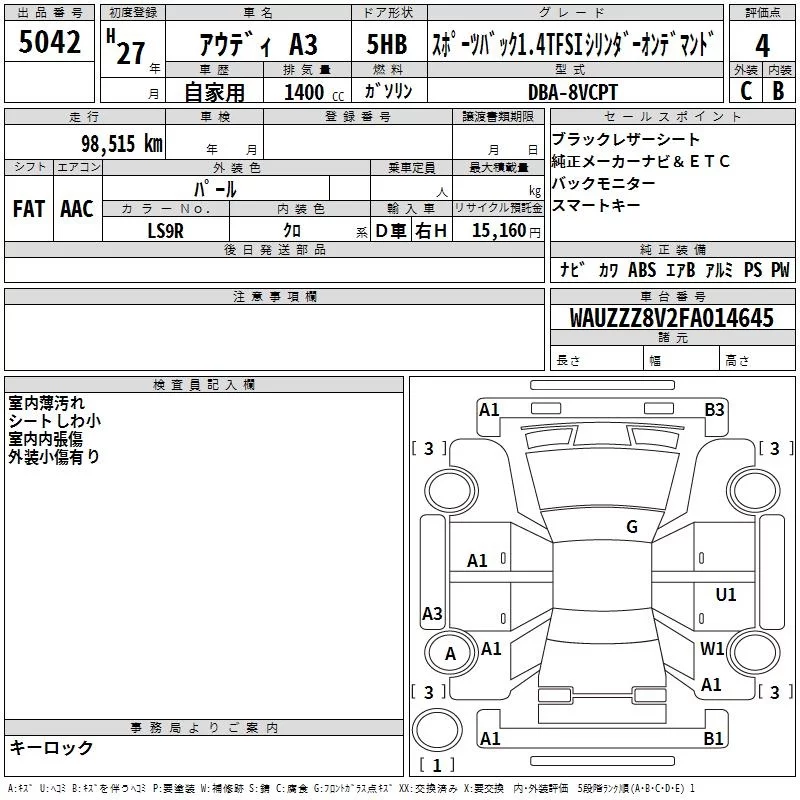Click the D車 import marker
The width and height of the screenshot is (800, 800).
[390, 231]
